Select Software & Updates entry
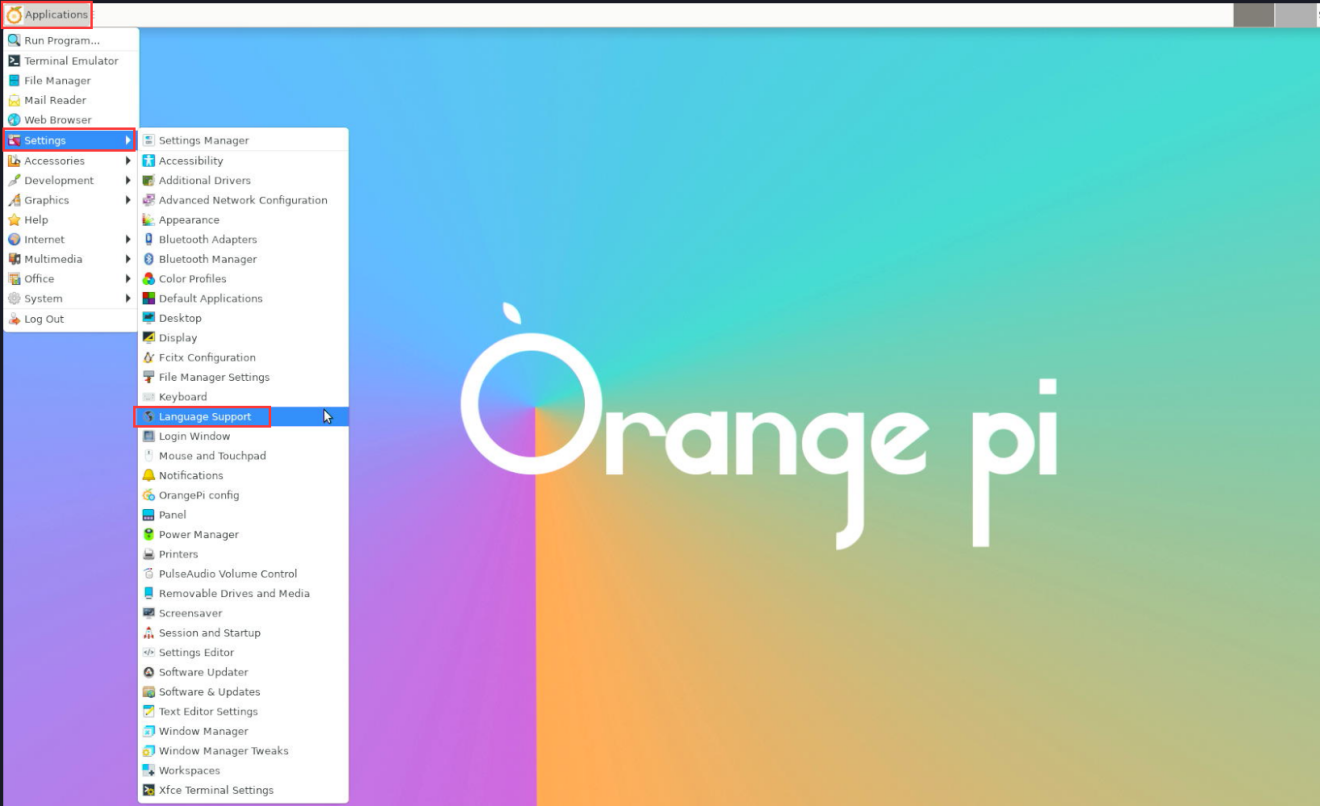The width and height of the screenshot is (1320, 806). point(243,692)
